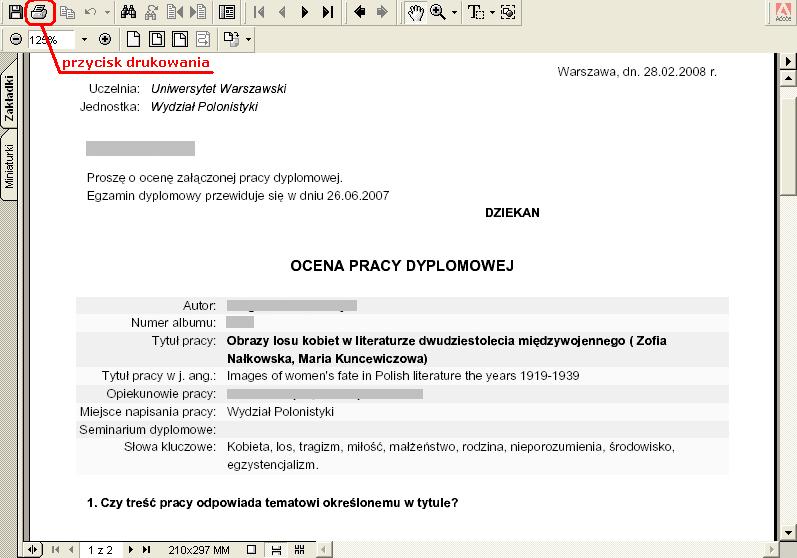Click the Rotate View pages icon

click(232, 39)
